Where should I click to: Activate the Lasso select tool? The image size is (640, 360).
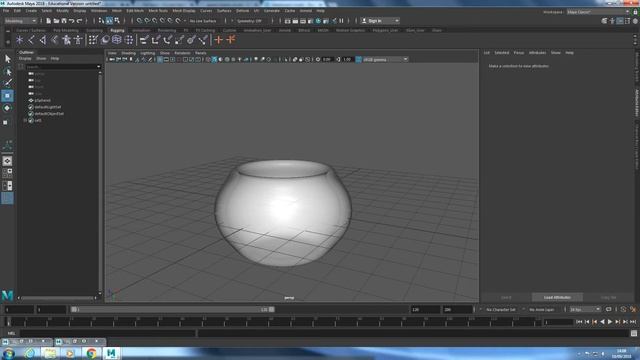[7, 71]
